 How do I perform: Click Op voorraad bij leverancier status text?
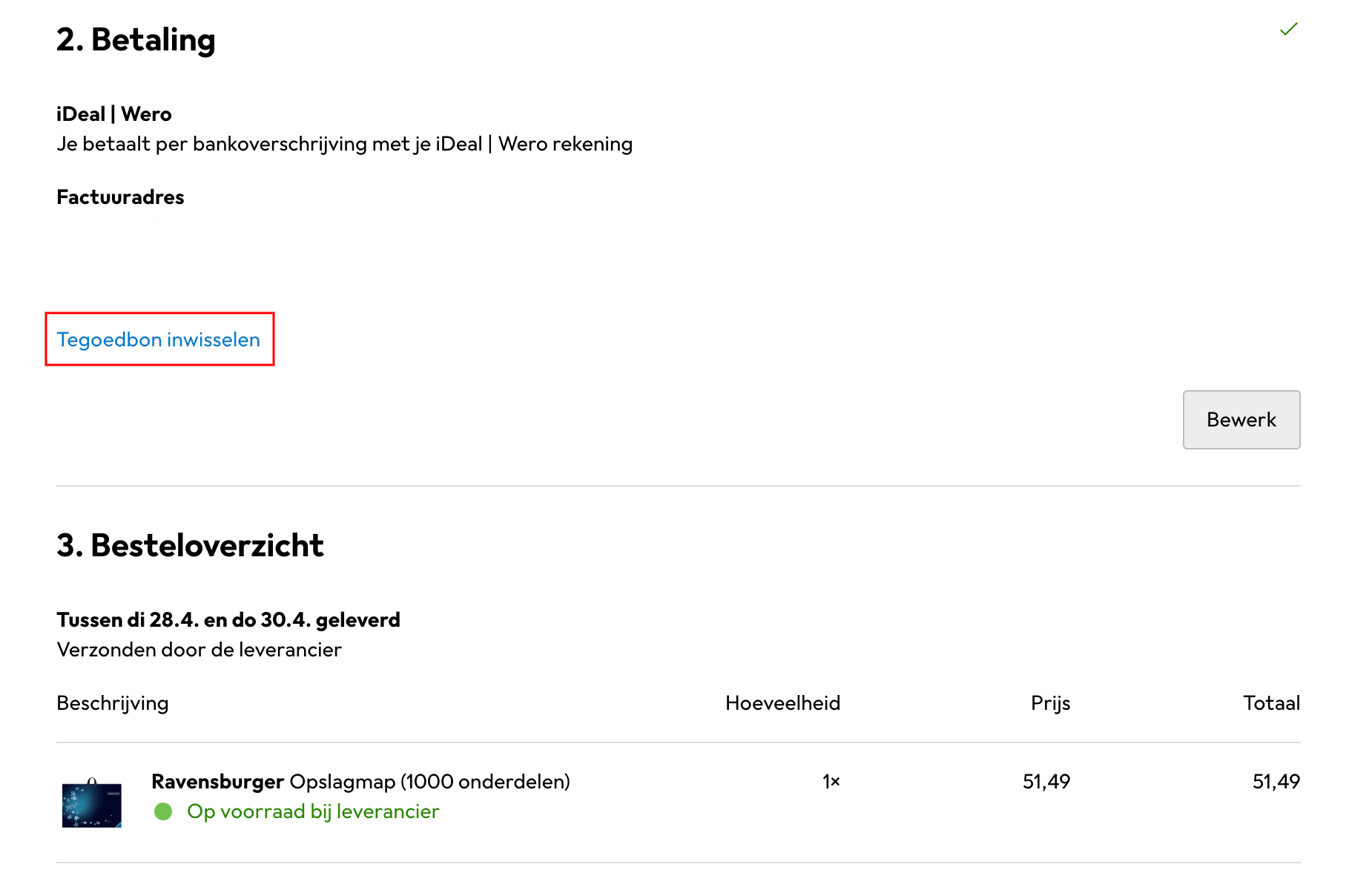click(313, 811)
